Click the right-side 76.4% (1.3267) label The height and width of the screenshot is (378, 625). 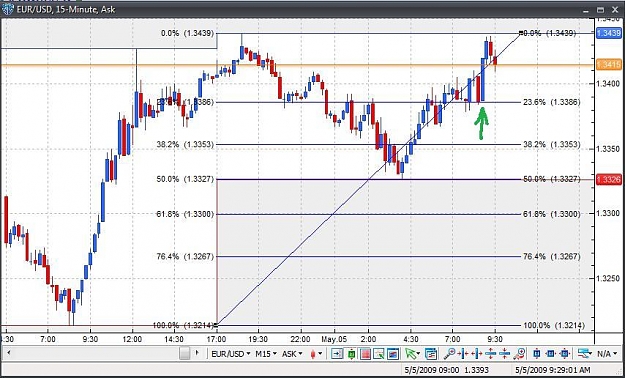[552, 256]
